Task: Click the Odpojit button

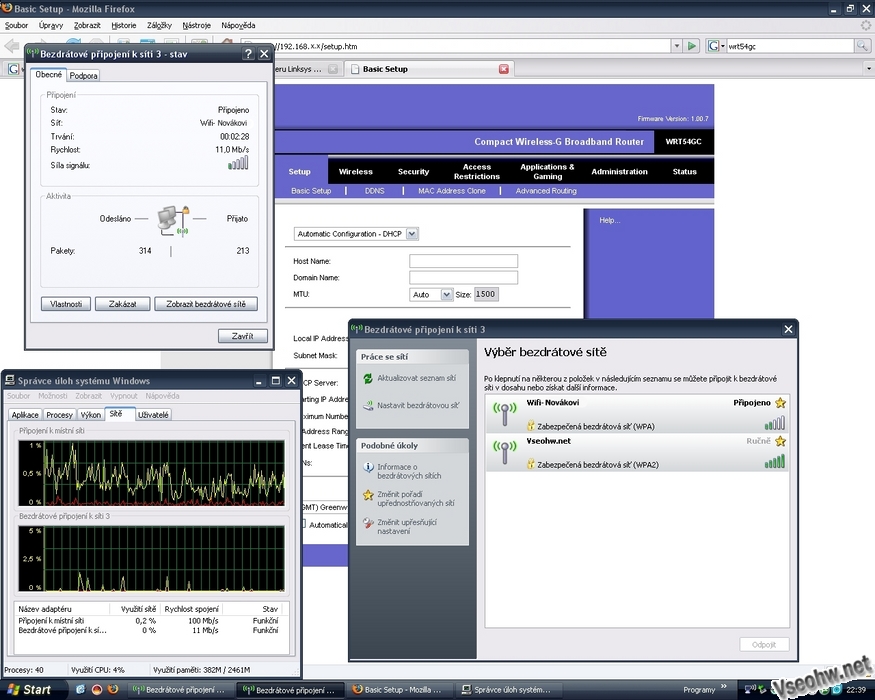Action: (764, 645)
